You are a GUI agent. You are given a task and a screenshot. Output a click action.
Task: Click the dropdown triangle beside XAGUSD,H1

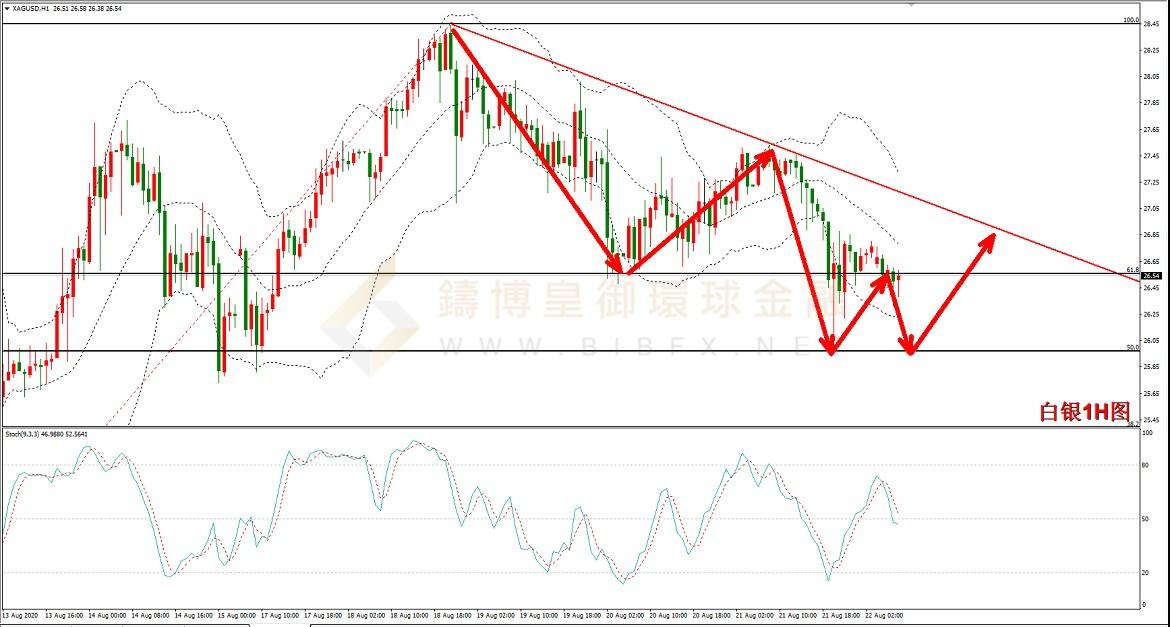[x=6, y=7]
